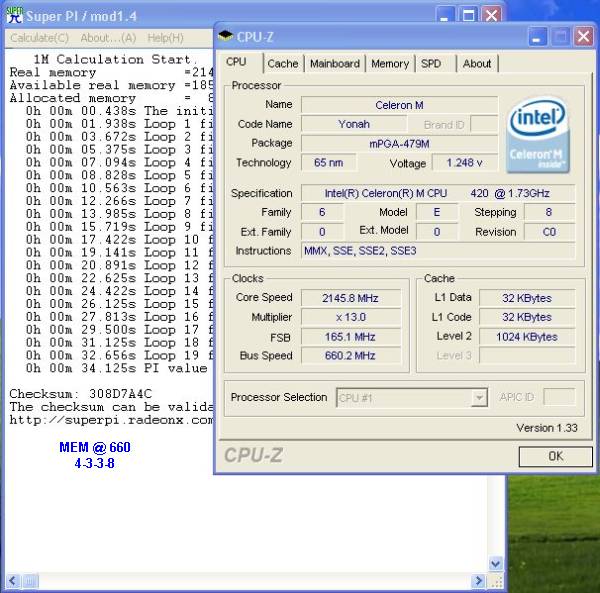Viewport: 600px width, 593px height.
Task: Click the CPU-Z chip icon in title bar
Action: (x=225, y=36)
